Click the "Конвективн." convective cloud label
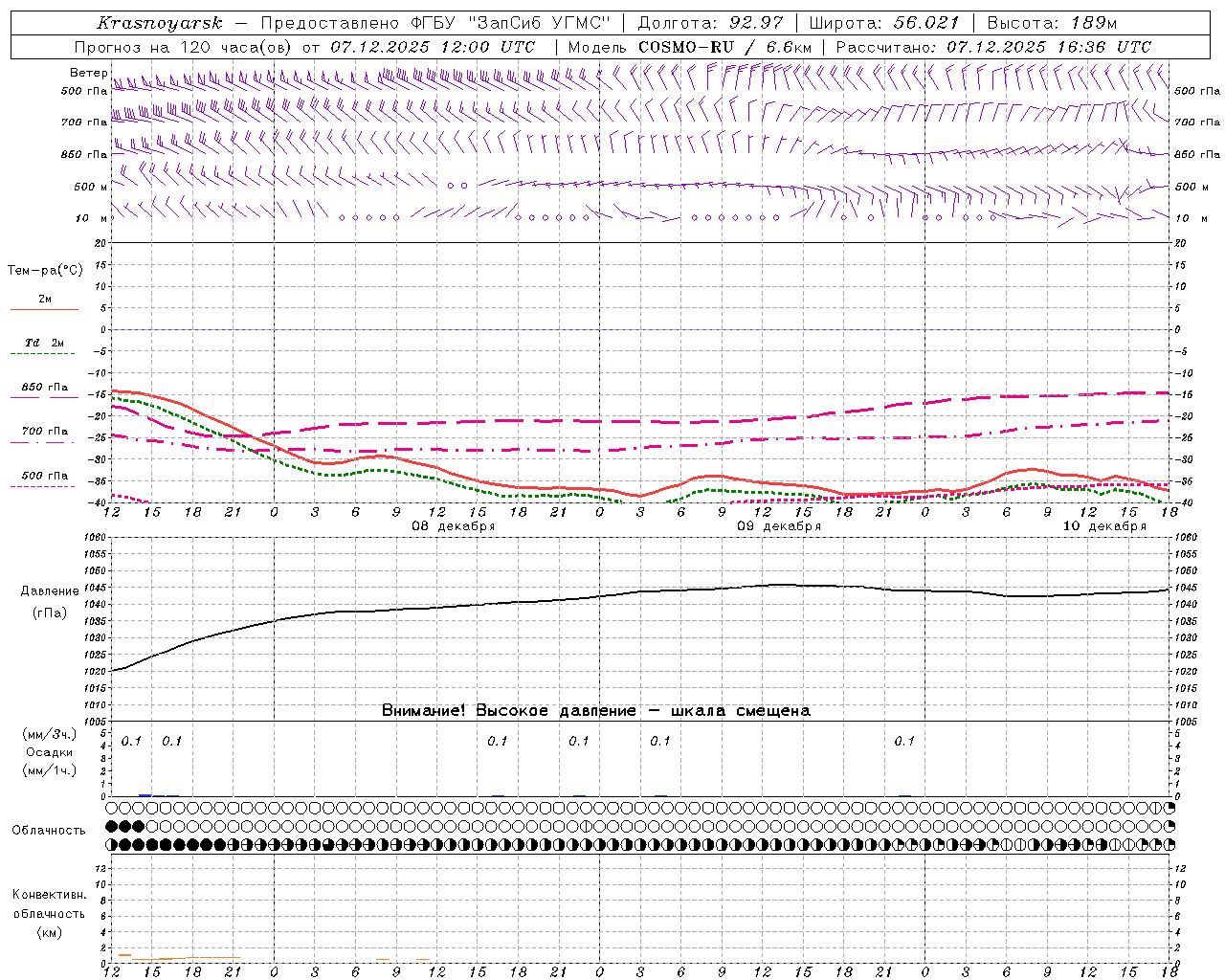 49,894
